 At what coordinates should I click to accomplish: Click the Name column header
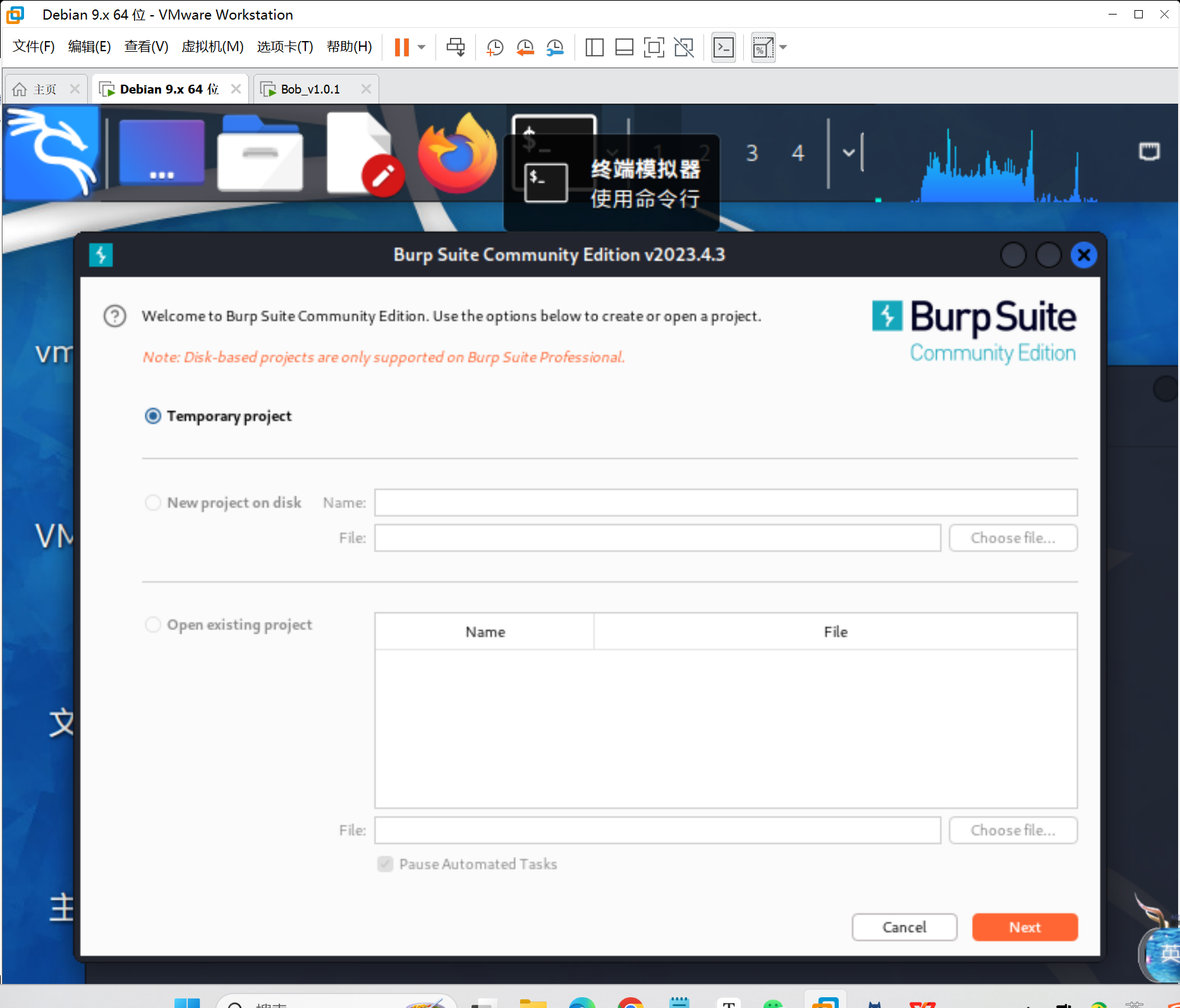click(485, 632)
